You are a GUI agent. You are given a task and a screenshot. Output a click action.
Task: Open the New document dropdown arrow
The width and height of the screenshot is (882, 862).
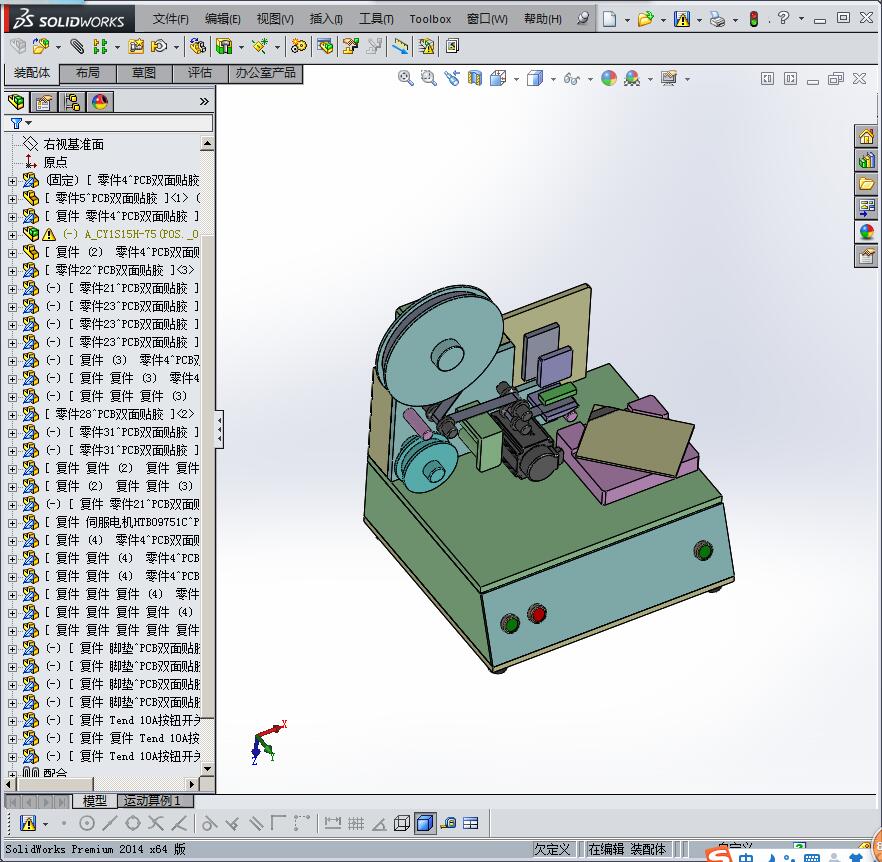[x=627, y=20]
